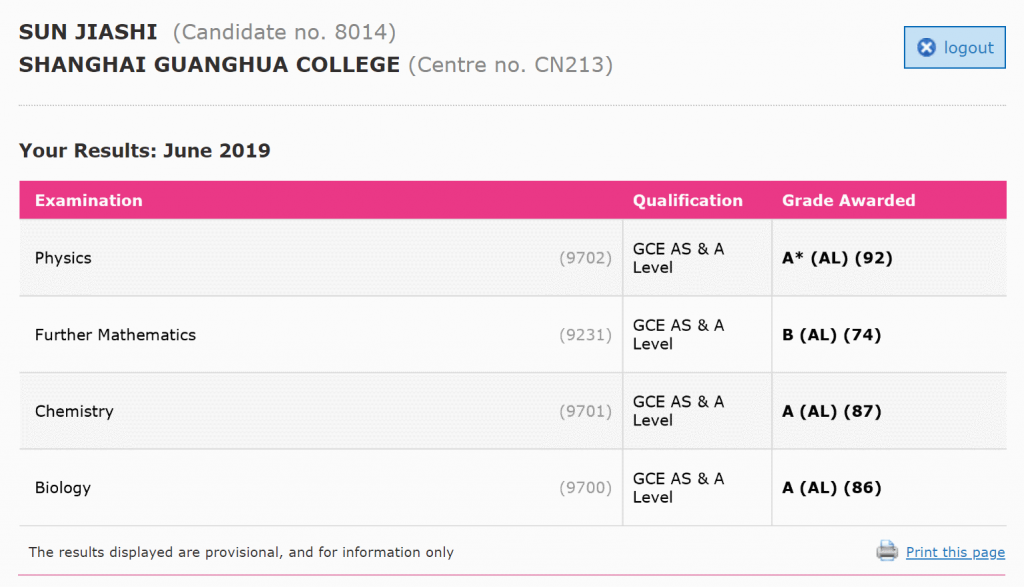1024x587 pixels.
Task: Click the Further Mathematics grade B (AL) (74)
Action: pos(831,335)
